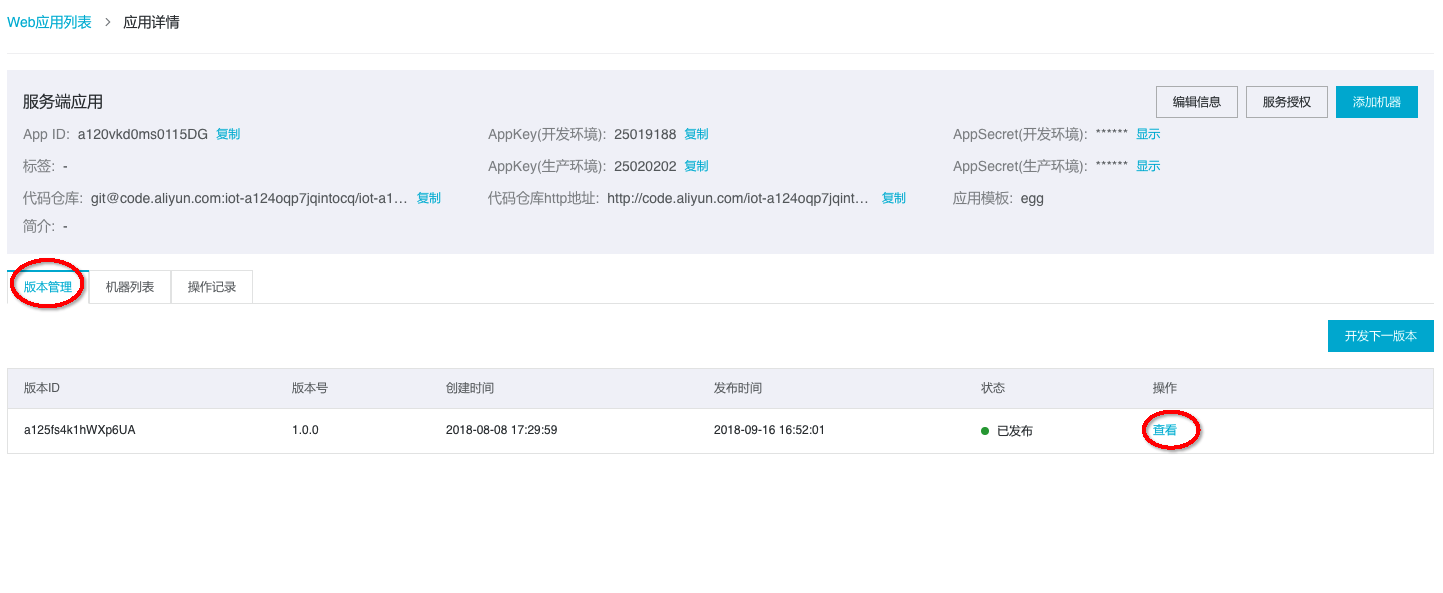Switch to the 机器列表 tab
This screenshot has width=1443, height=593.
tap(130, 287)
